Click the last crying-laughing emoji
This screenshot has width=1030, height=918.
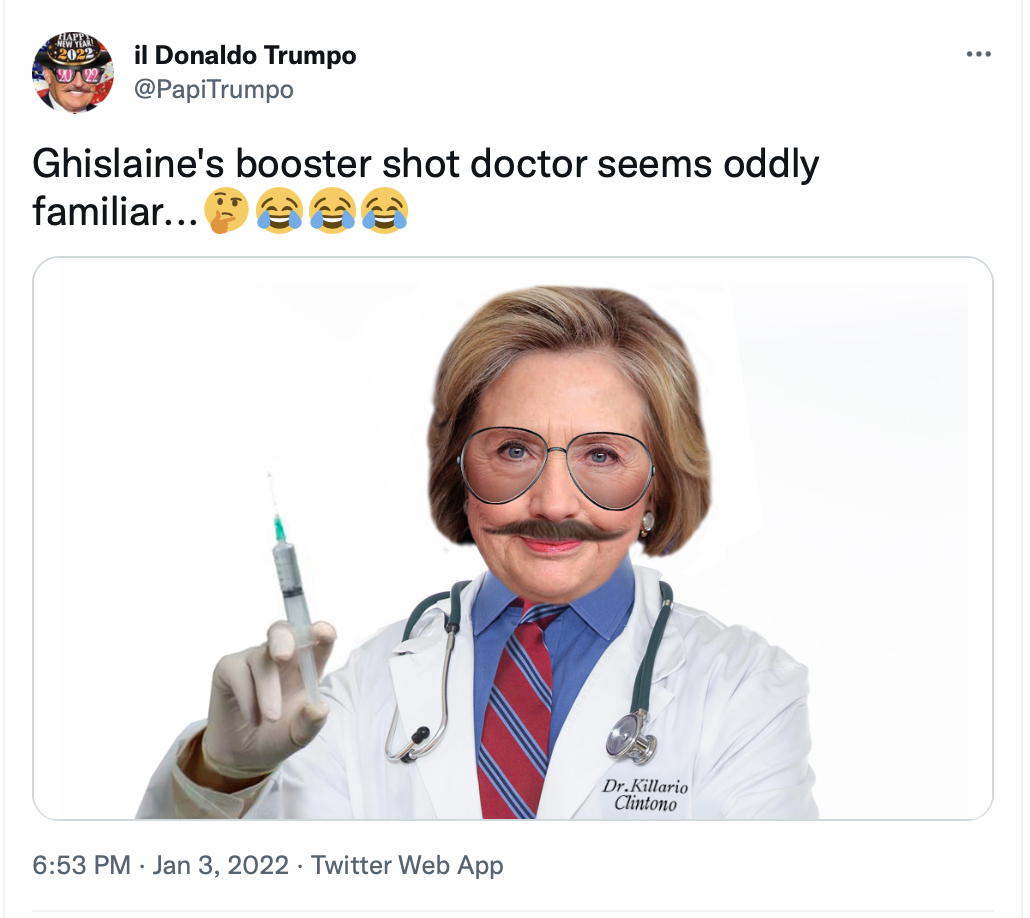point(385,211)
